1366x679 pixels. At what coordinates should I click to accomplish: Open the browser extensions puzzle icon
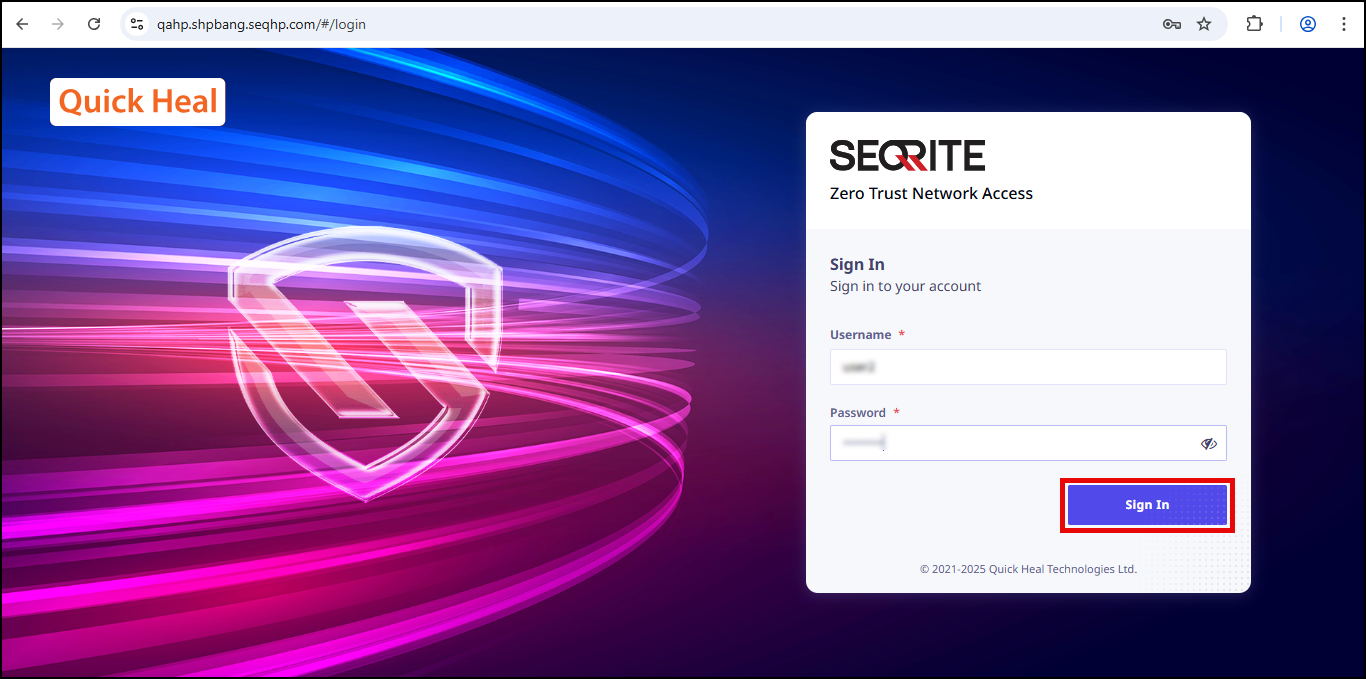click(1254, 24)
